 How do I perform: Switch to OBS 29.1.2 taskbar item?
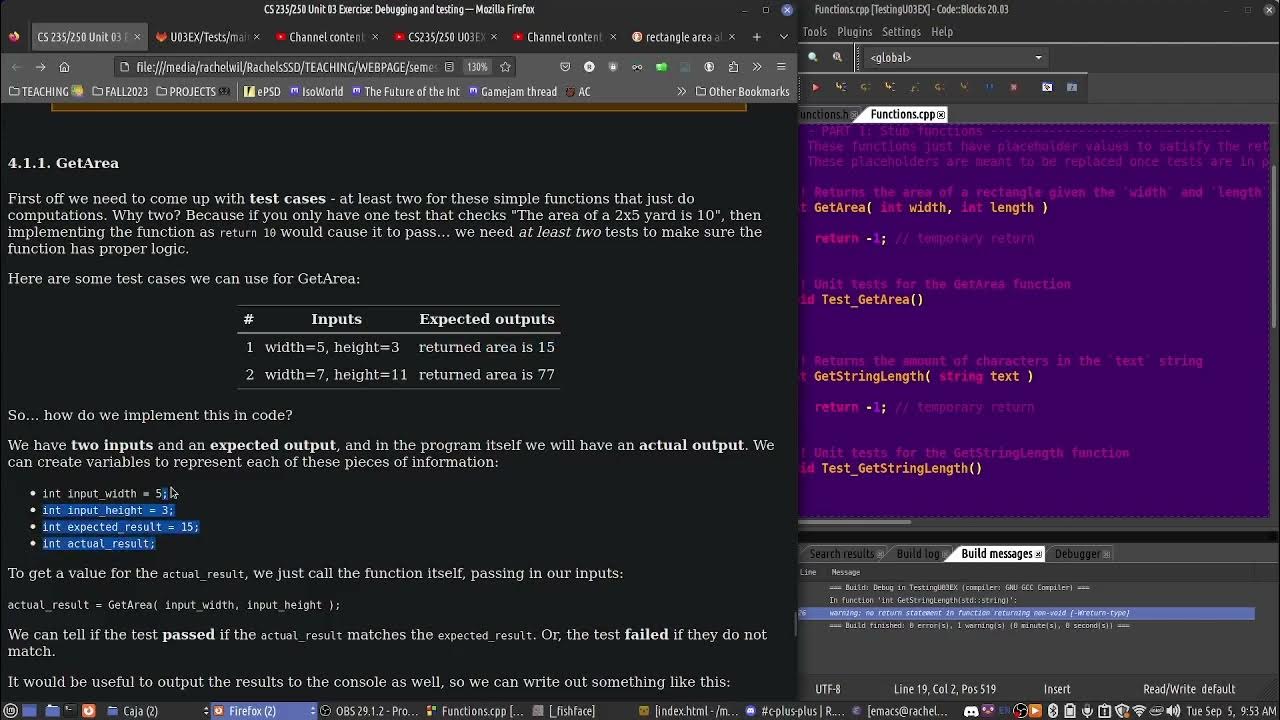click(373, 711)
